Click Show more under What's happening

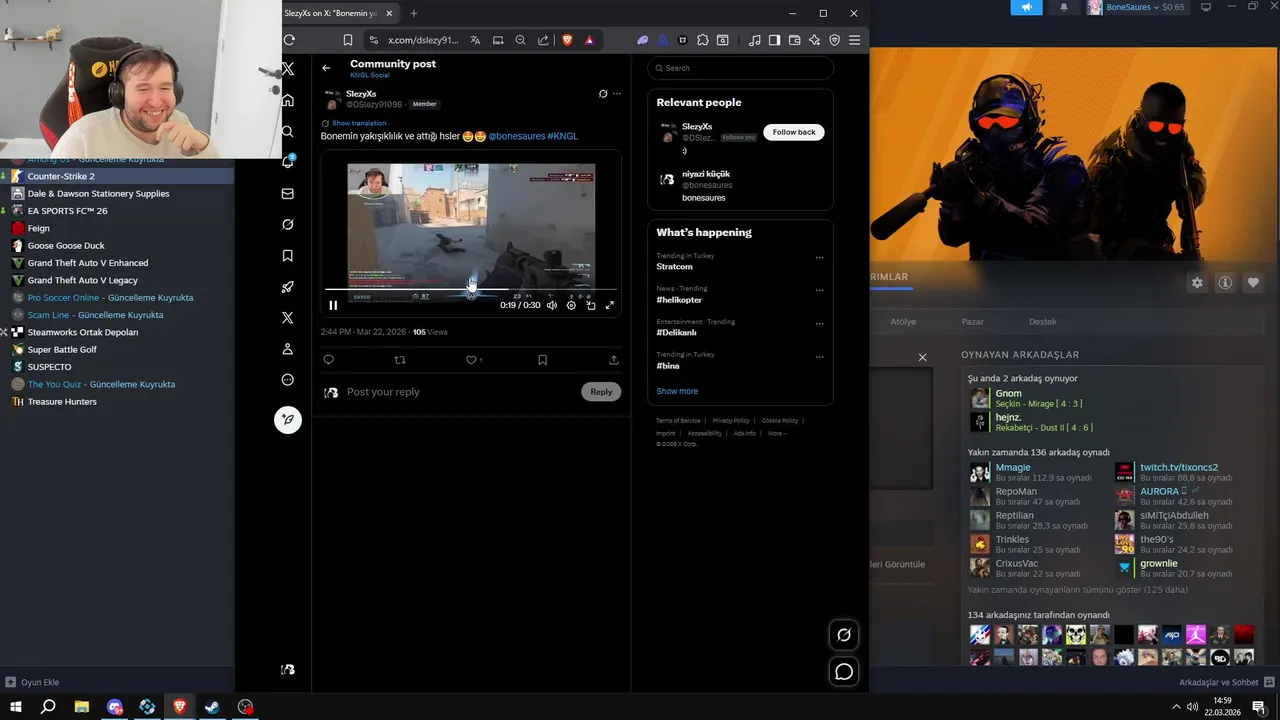(677, 391)
